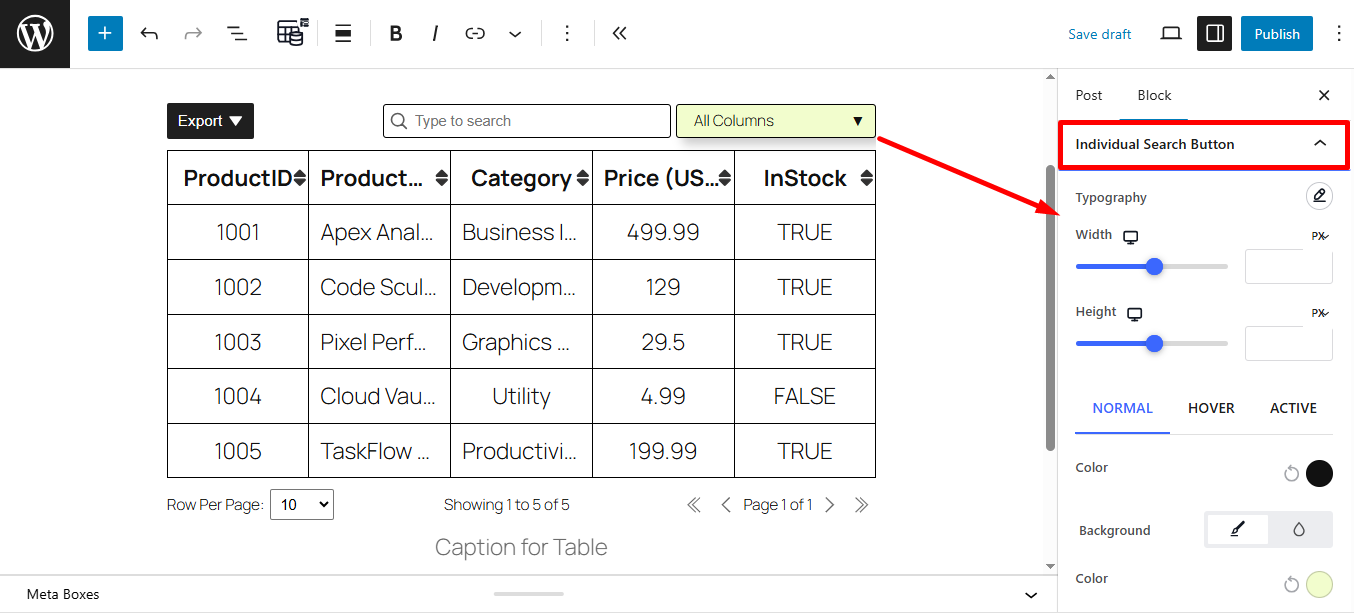The width and height of the screenshot is (1354, 614).
Task: Toggle the settings sidebar icon
Action: (x=1215, y=34)
